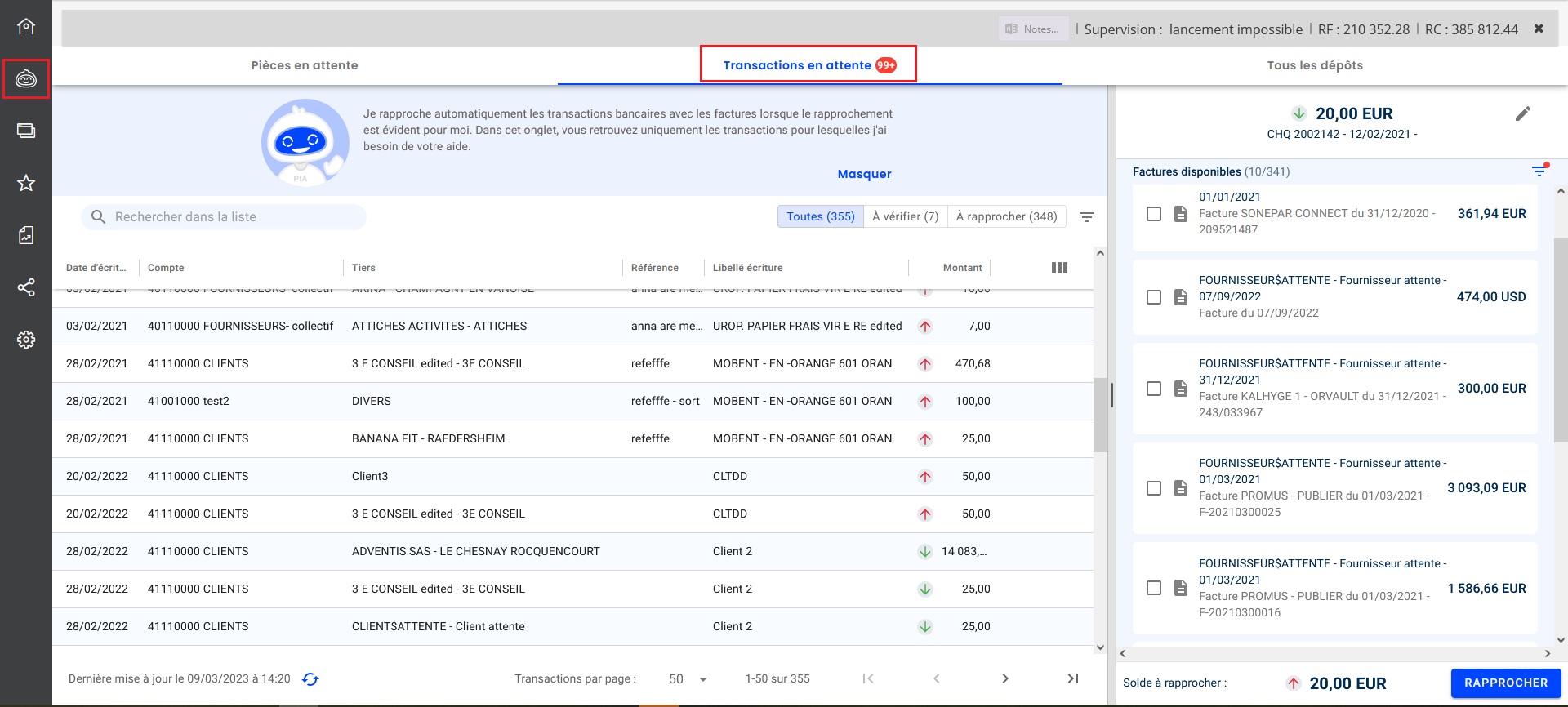The image size is (1568, 707).
Task: Go to last page of transactions
Action: pyautogui.click(x=1073, y=678)
